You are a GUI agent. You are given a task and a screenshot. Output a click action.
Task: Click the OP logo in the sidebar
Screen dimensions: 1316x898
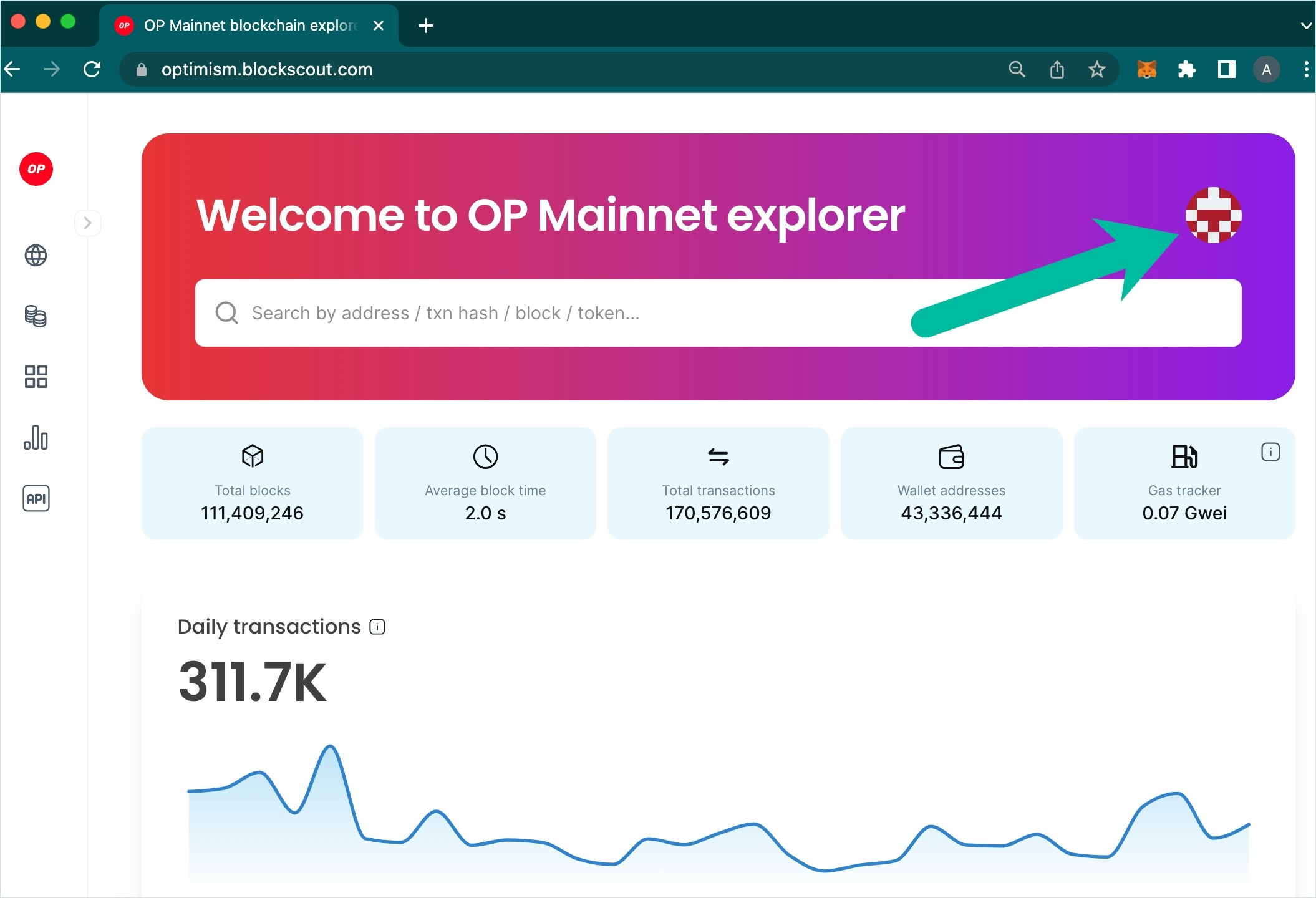pyautogui.click(x=36, y=169)
